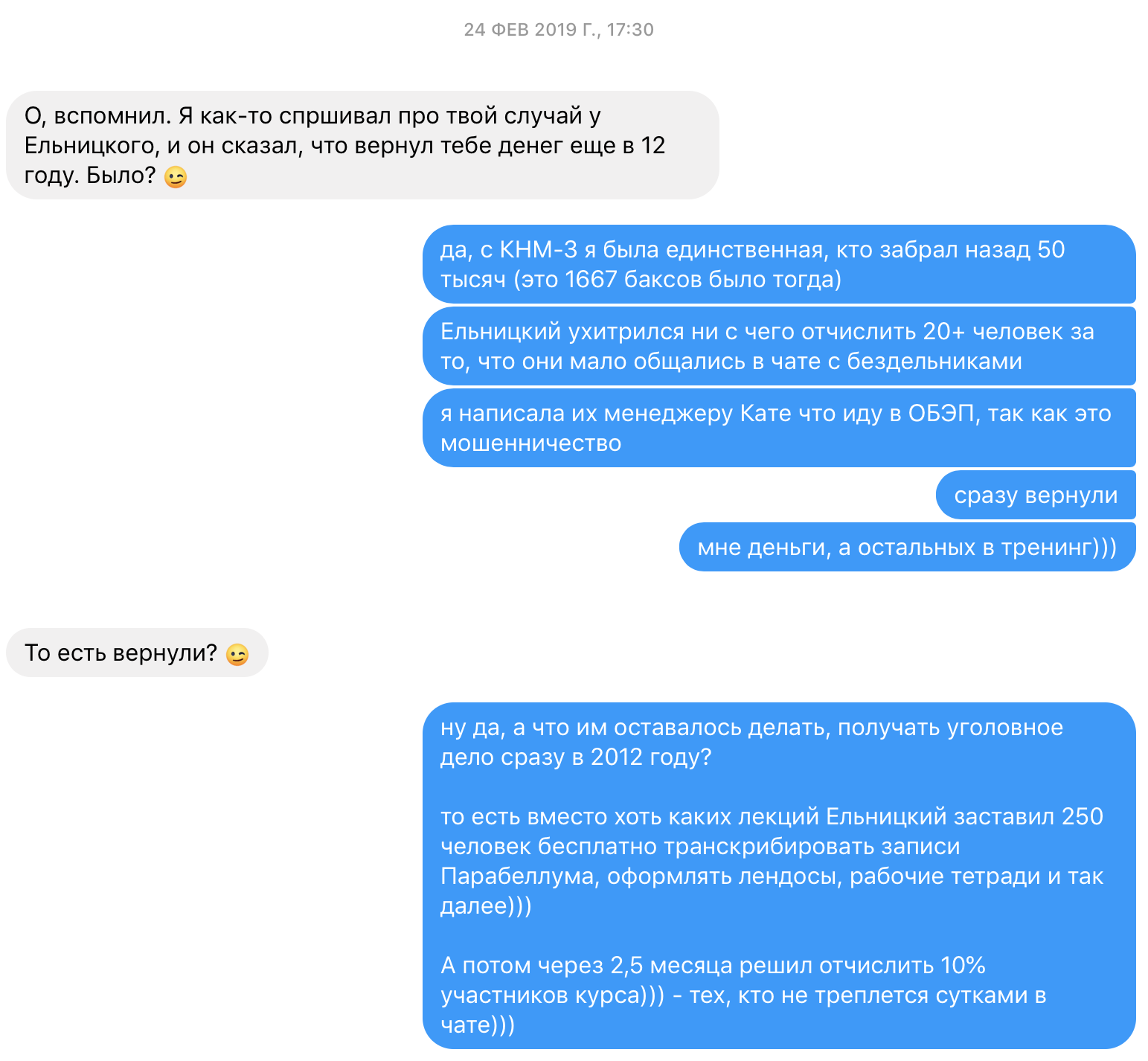Viewport: 1148px width, 1061px height.
Task: Click the message starting 'Ельницкий ухитрился ни с чего'
Action: (x=779, y=346)
